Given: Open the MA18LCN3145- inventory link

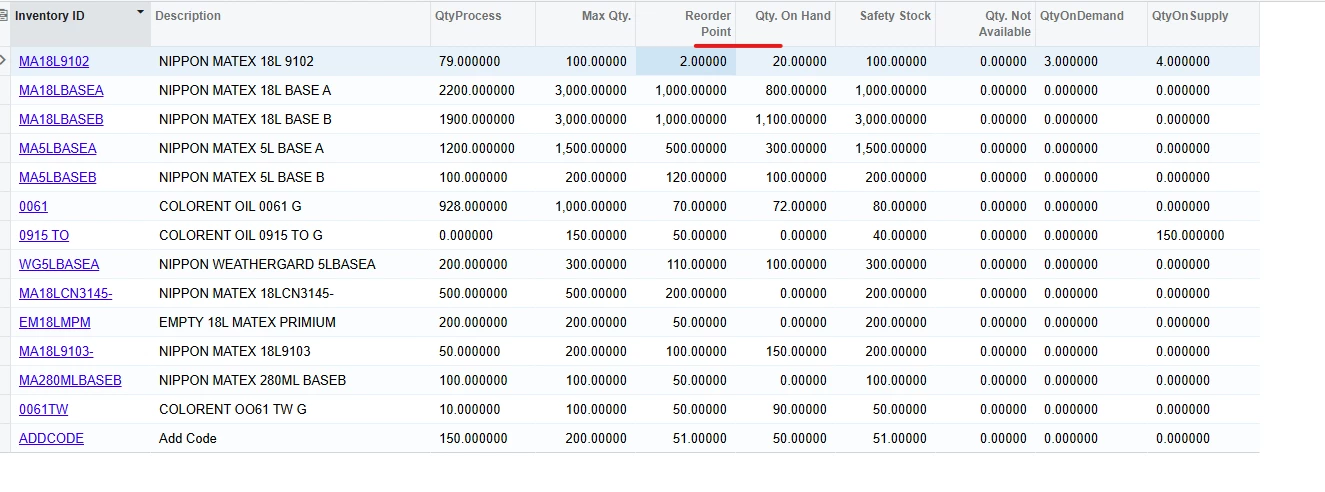Looking at the screenshot, I should click(66, 293).
